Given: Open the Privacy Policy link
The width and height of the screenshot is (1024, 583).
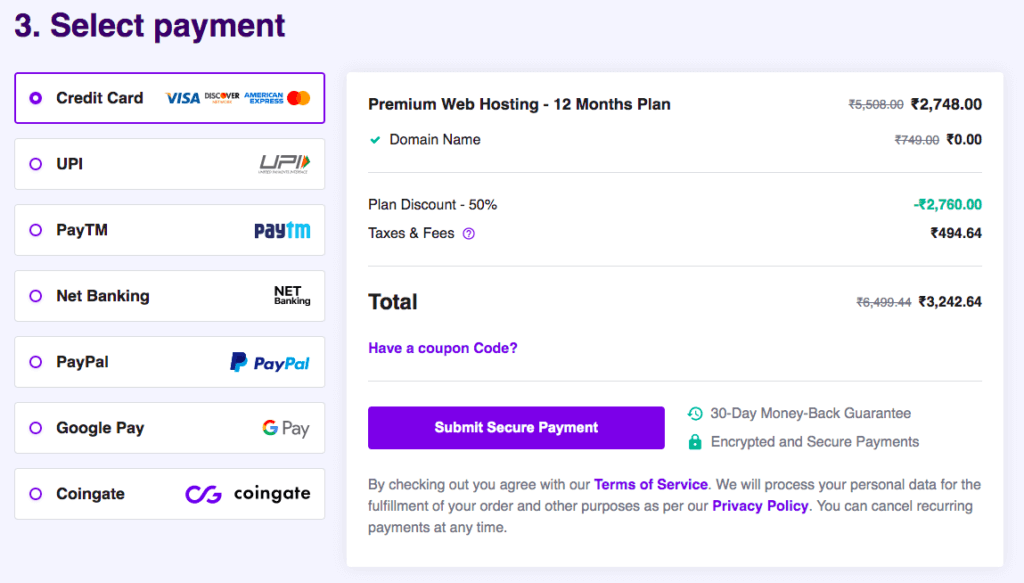Looking at the screenshot, I should pos(760,506).
